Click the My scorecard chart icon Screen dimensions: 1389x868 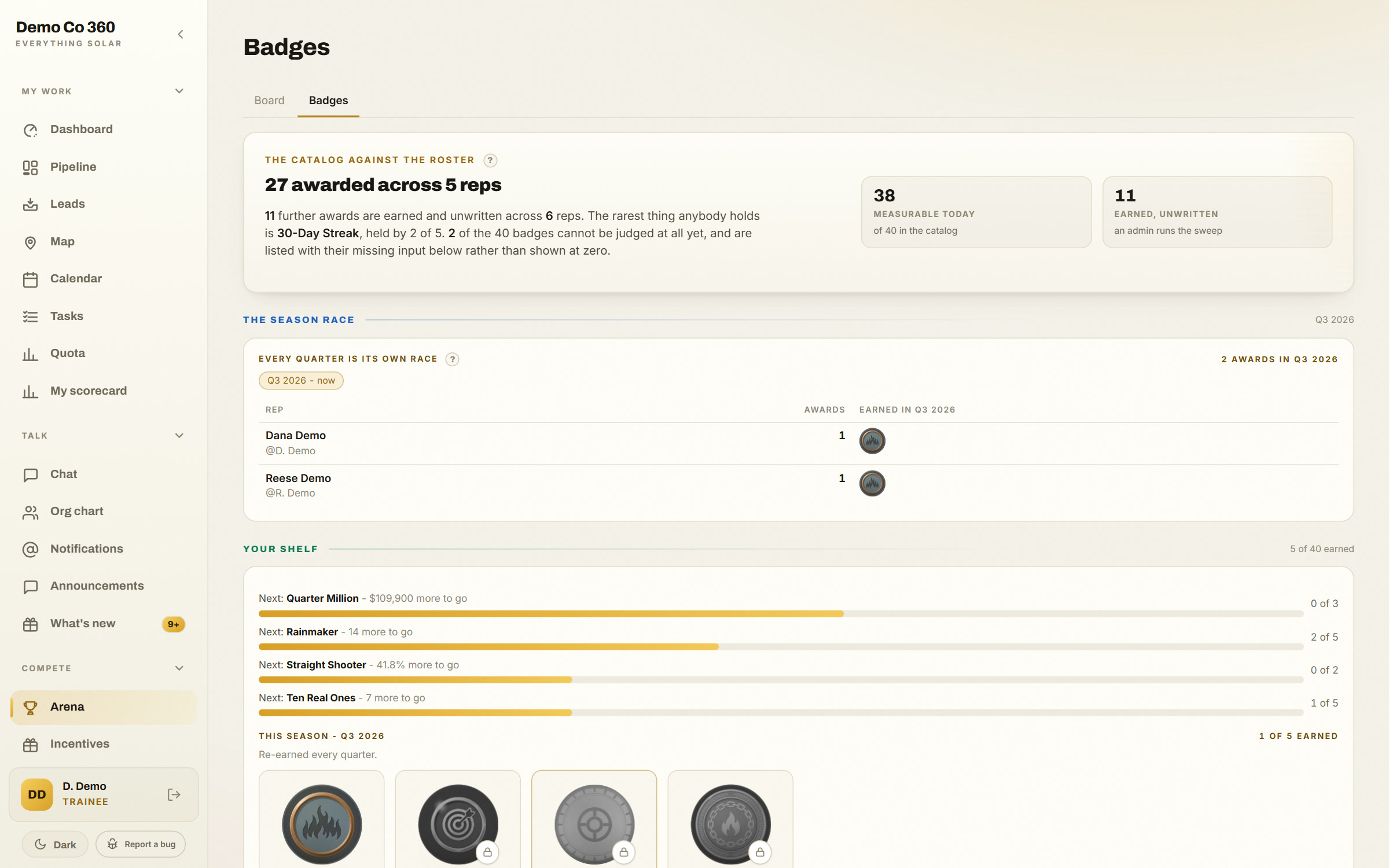30,391
